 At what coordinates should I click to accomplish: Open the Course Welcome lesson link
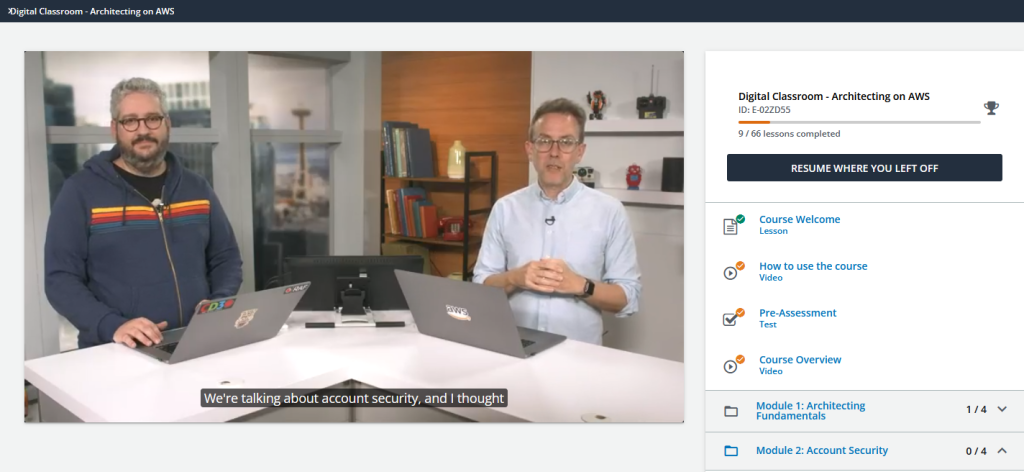[799, 219]
